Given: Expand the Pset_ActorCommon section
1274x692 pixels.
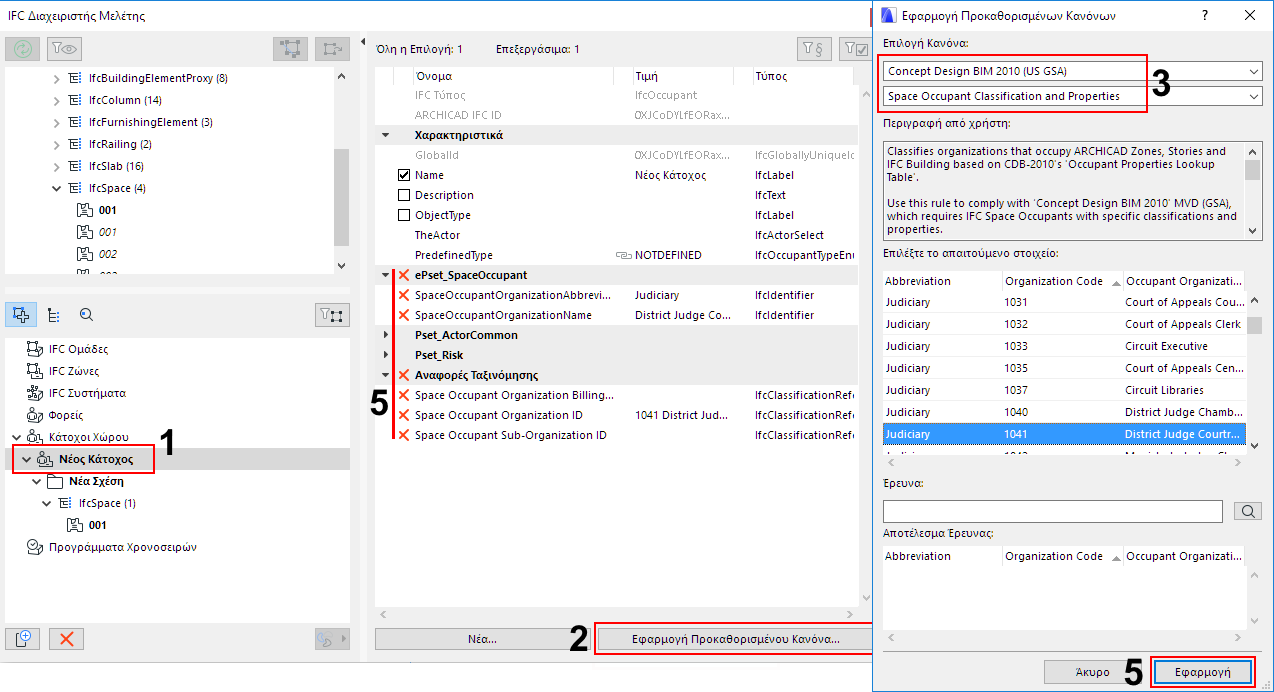Looking at the screenshot, I should [x=386, y=335].
